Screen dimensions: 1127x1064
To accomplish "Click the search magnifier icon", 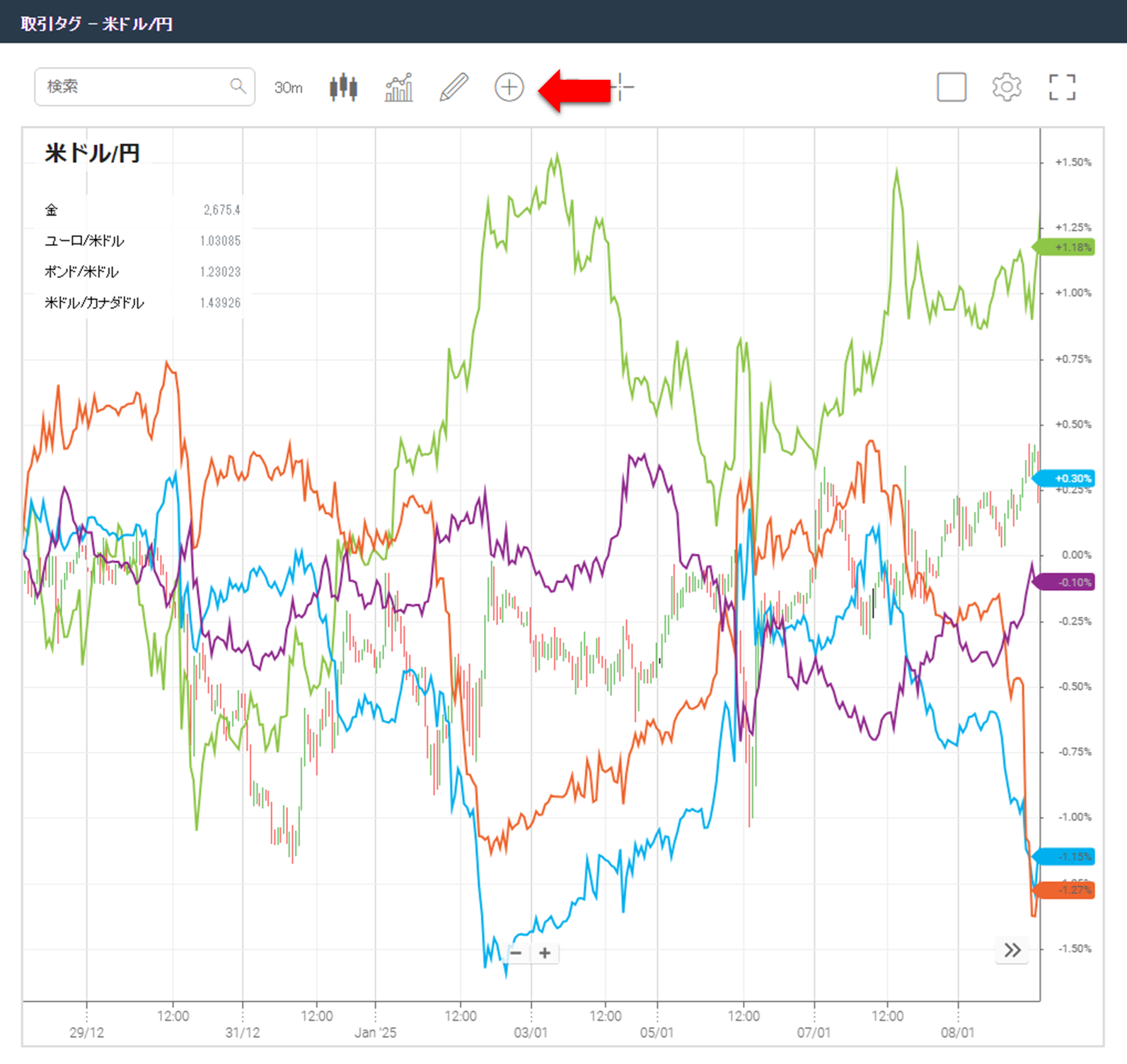I will coord(238,86).
